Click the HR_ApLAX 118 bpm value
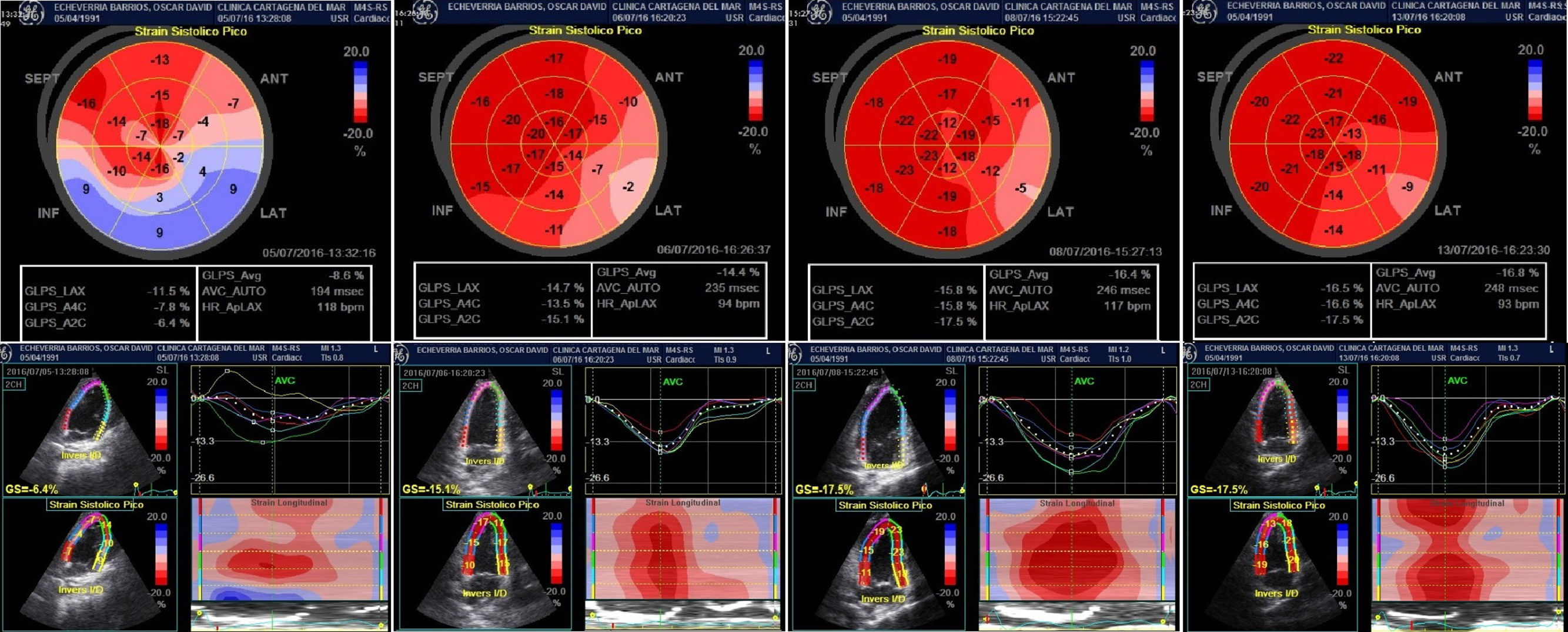The image size is (1568, 632). click(x=340, y=307)
